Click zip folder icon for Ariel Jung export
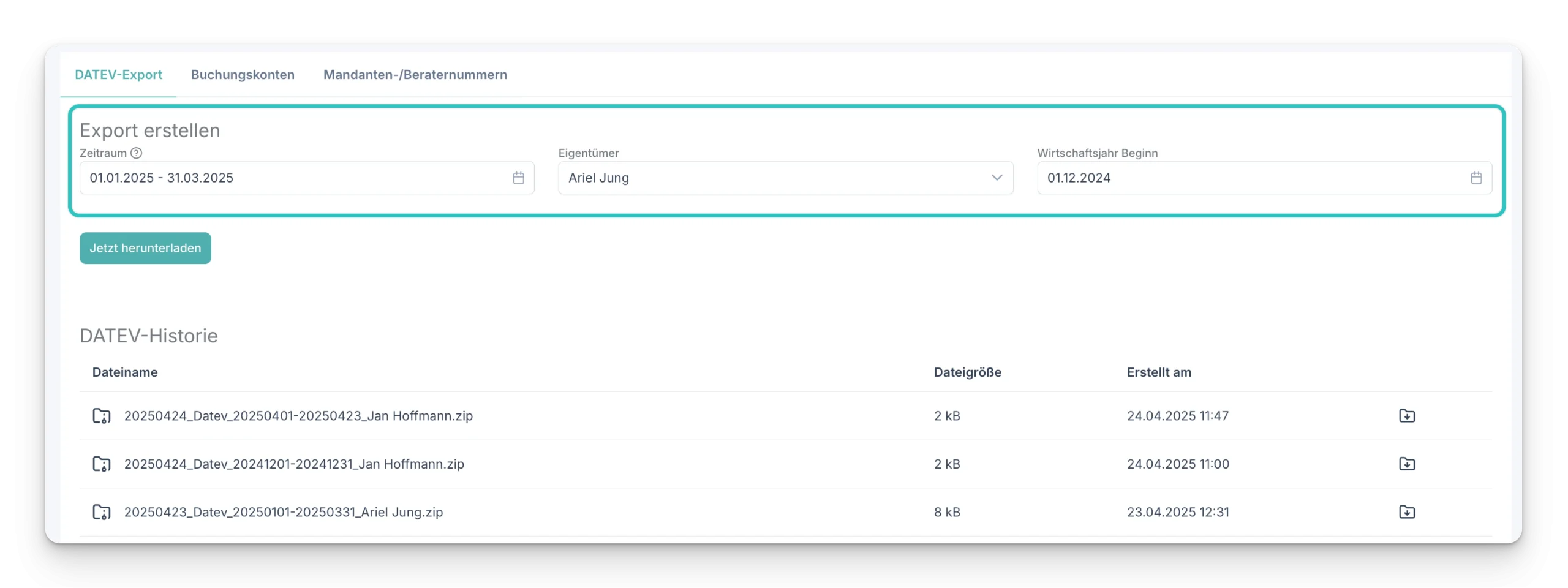The image size is (1568, 588). coord(102,512)
